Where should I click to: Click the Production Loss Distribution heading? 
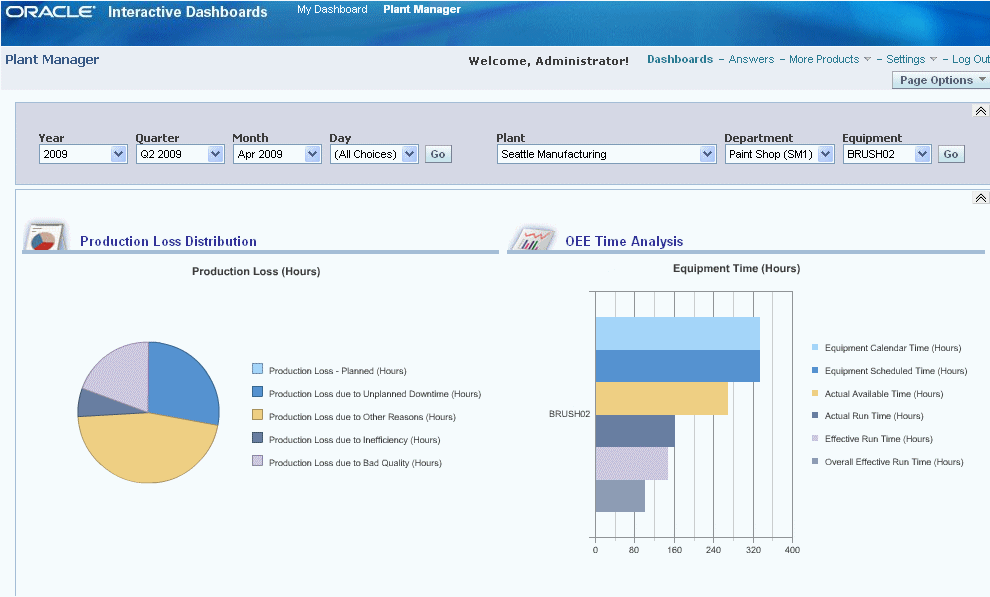coord(169,241)
